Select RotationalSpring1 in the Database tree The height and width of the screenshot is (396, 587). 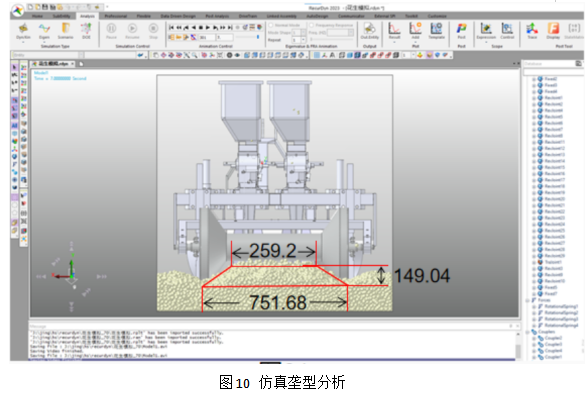pyautogui.click(x=561, y=306)
